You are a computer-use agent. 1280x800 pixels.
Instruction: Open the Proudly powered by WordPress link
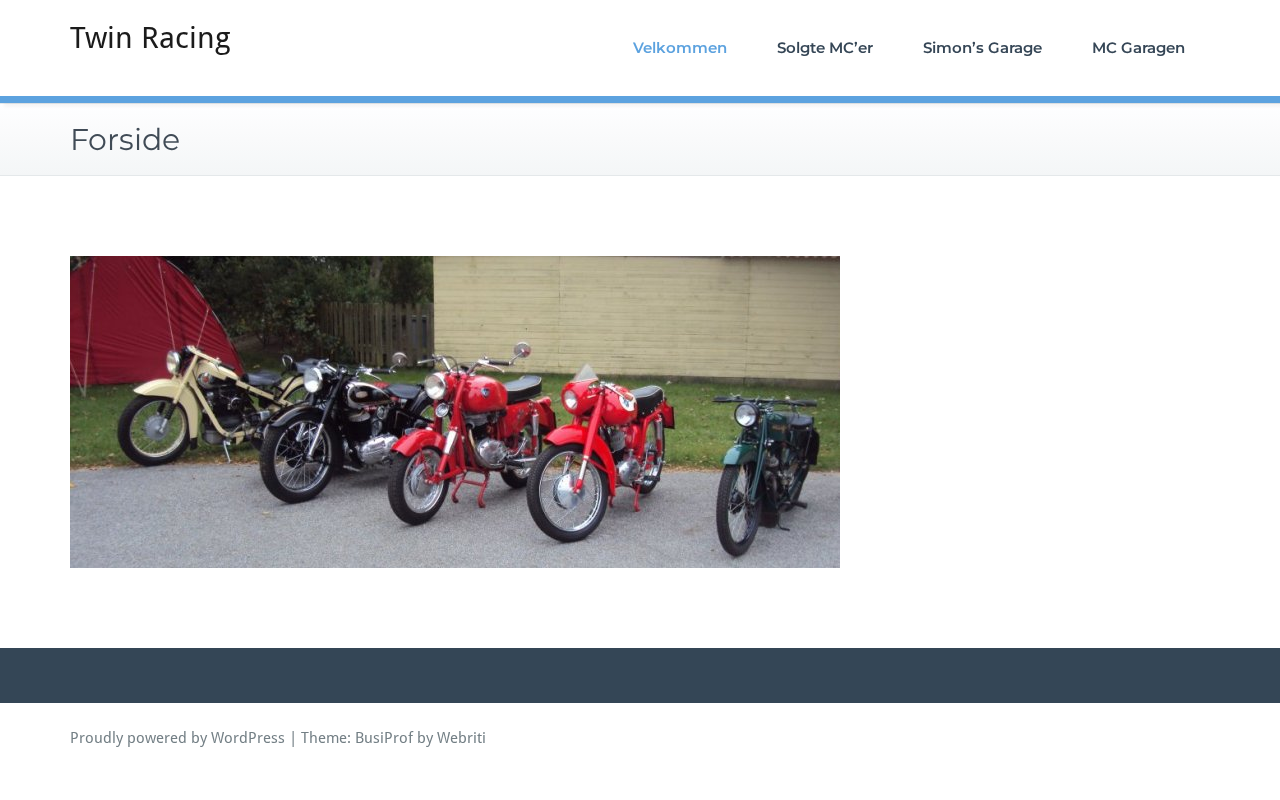tap(177, 738)
